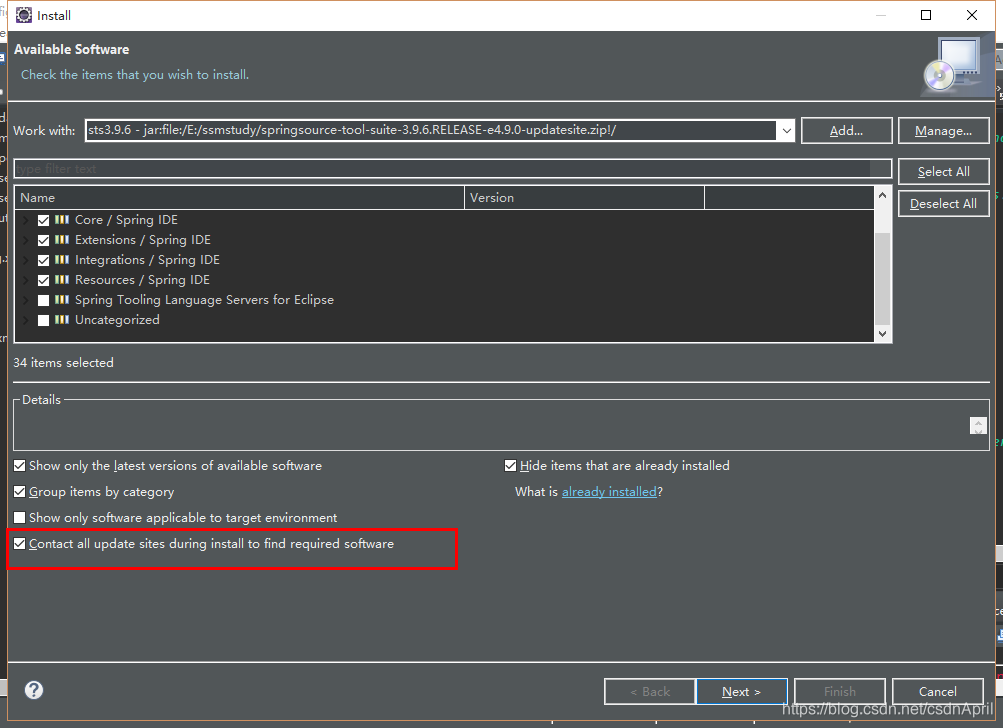The width and height of the screenshot is (1003, 728).
Task: Click Select All button
Action: pyautogui.click(x=944, y=171)
